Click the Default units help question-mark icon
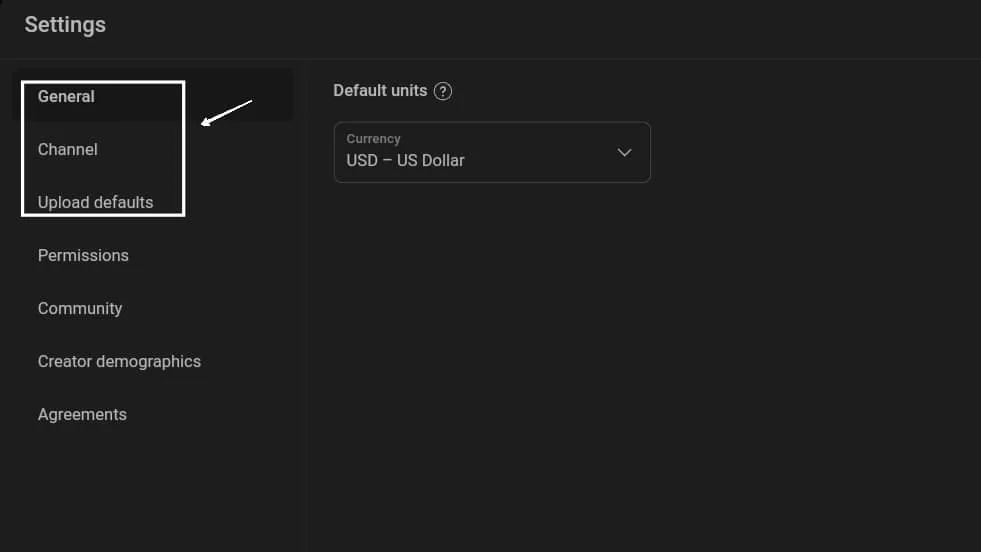Screen dimensions: 981x552 tap(442, 91)
